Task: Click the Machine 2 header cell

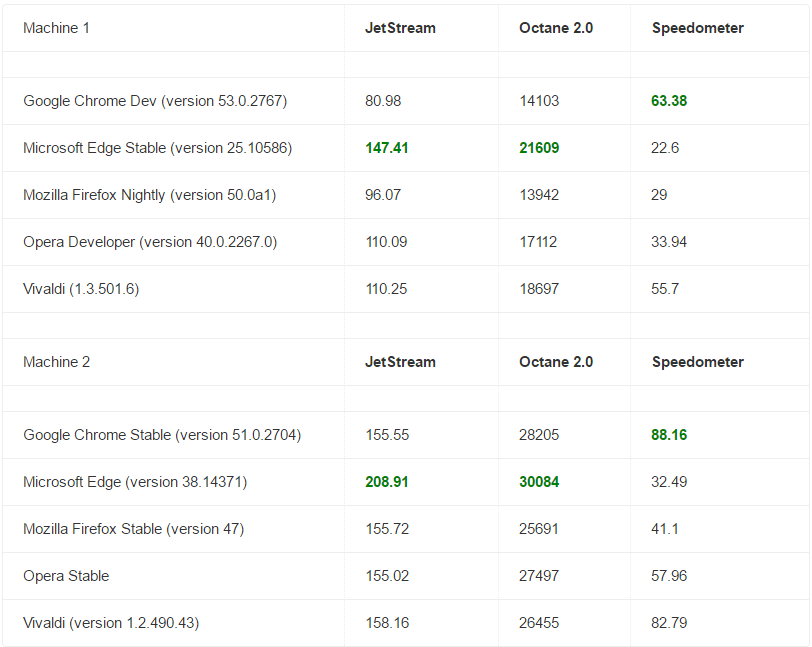Action: click(57, 362)
